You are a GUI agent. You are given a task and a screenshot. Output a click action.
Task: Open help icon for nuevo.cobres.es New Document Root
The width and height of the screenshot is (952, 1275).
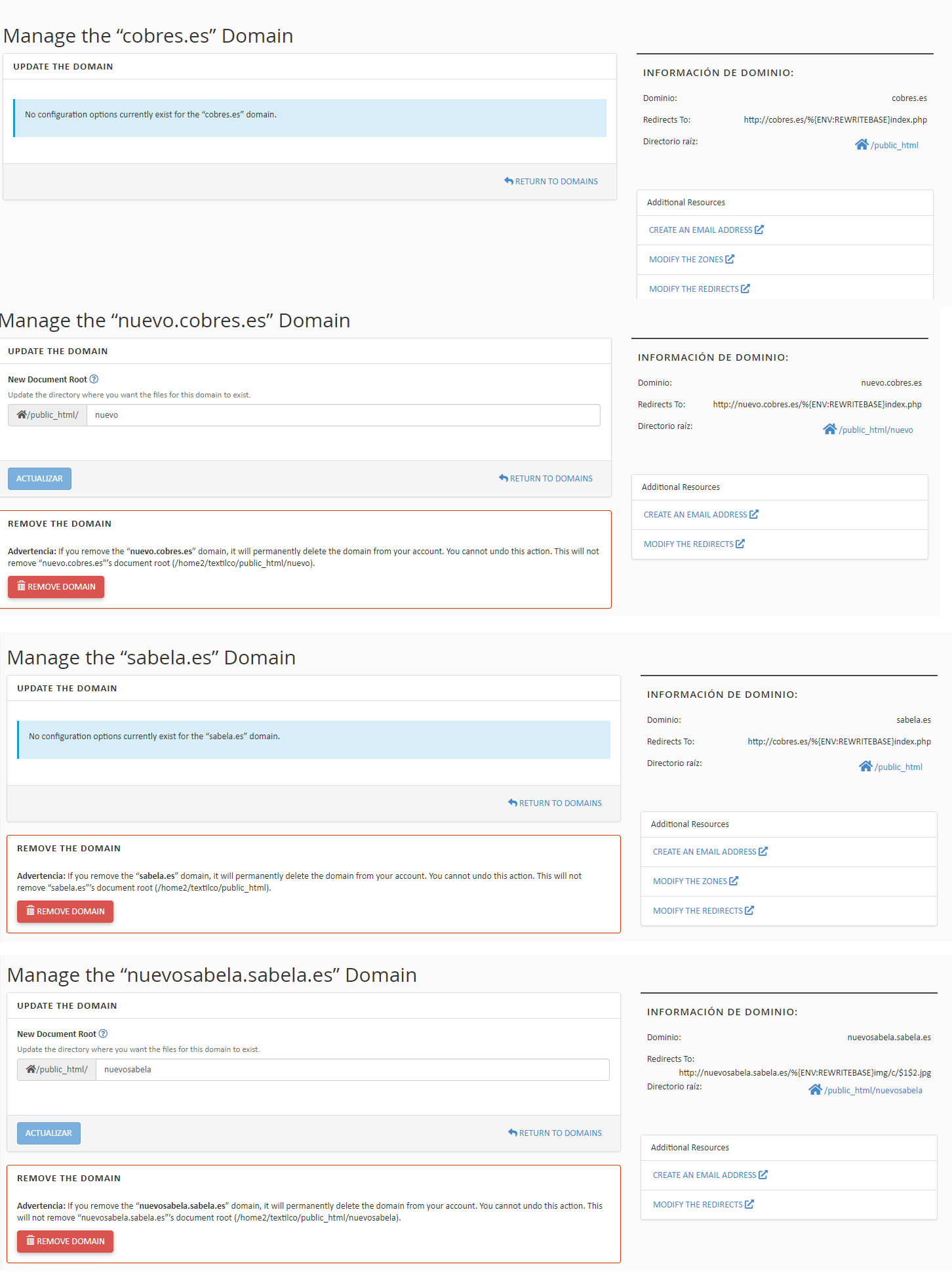point(94,379)
